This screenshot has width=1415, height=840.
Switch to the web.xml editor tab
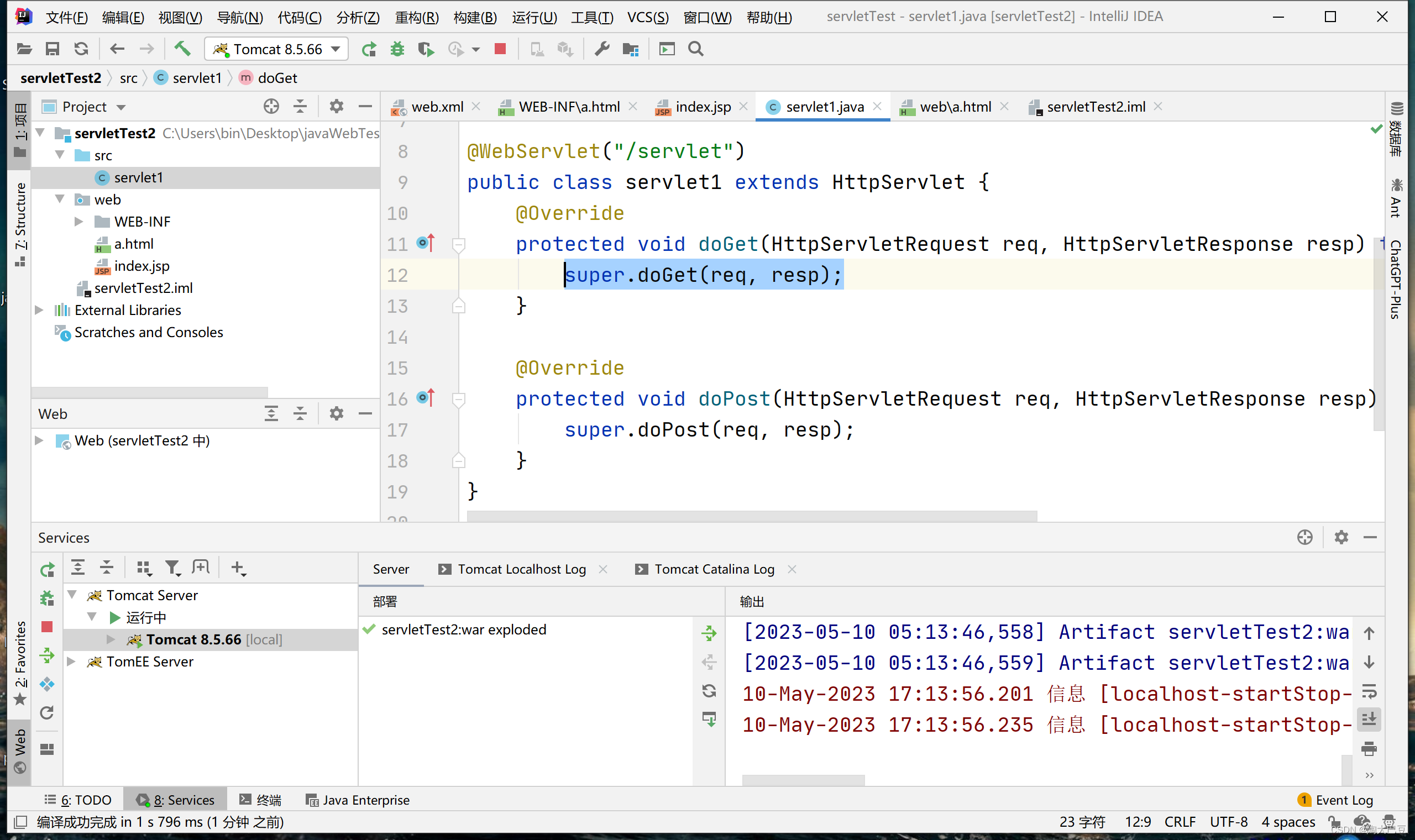(x=437, y=107)
